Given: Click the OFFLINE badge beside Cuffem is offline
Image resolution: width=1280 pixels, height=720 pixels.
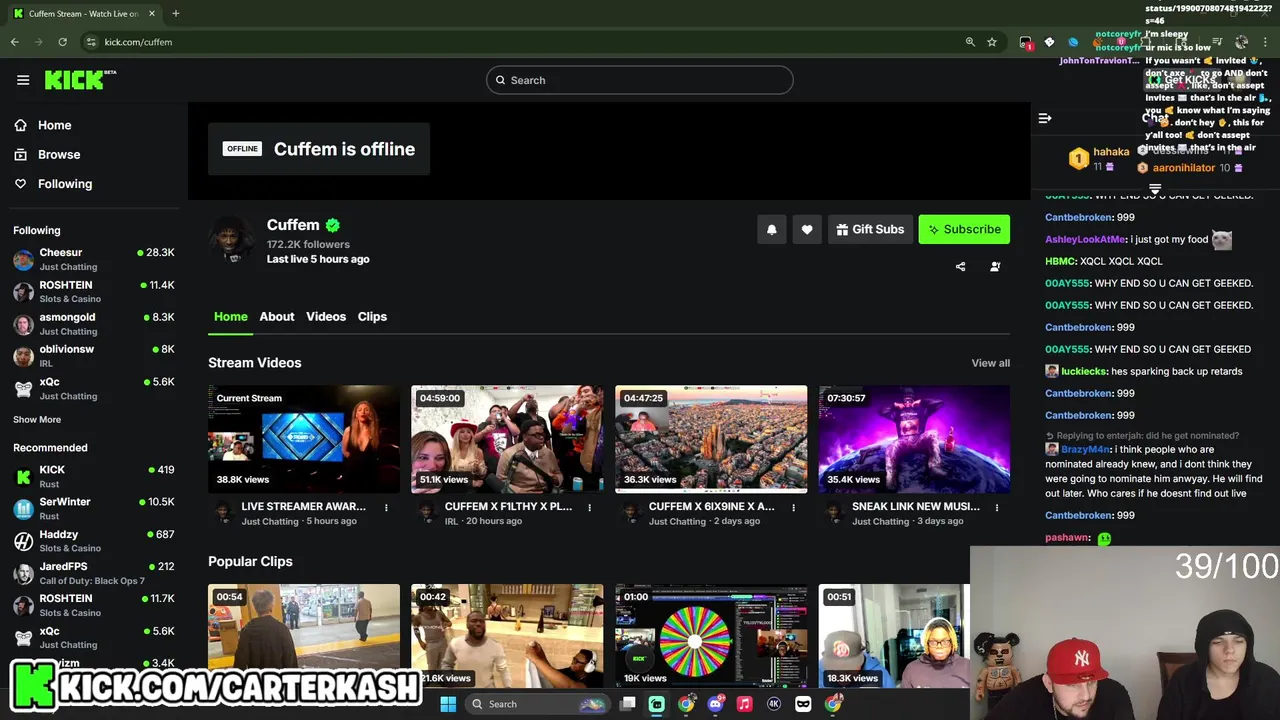Looking at the screenshot, I should tap(242, 149).
